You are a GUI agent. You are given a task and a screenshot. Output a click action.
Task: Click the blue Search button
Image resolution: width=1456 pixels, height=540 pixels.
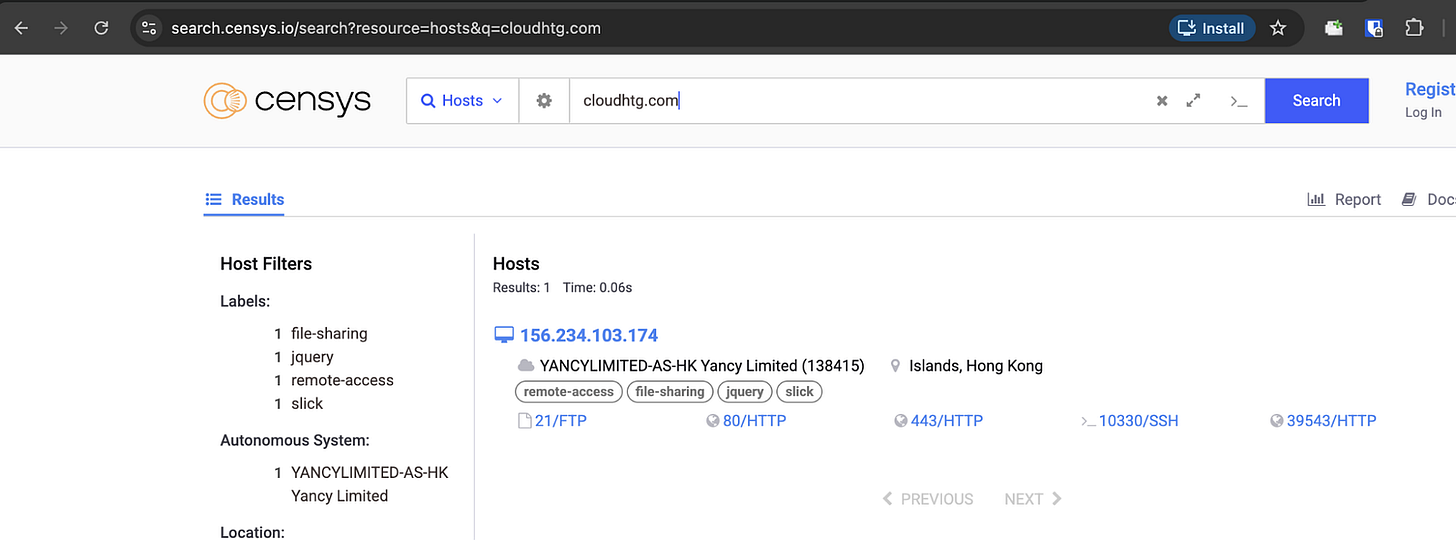tap(1316, 101)
